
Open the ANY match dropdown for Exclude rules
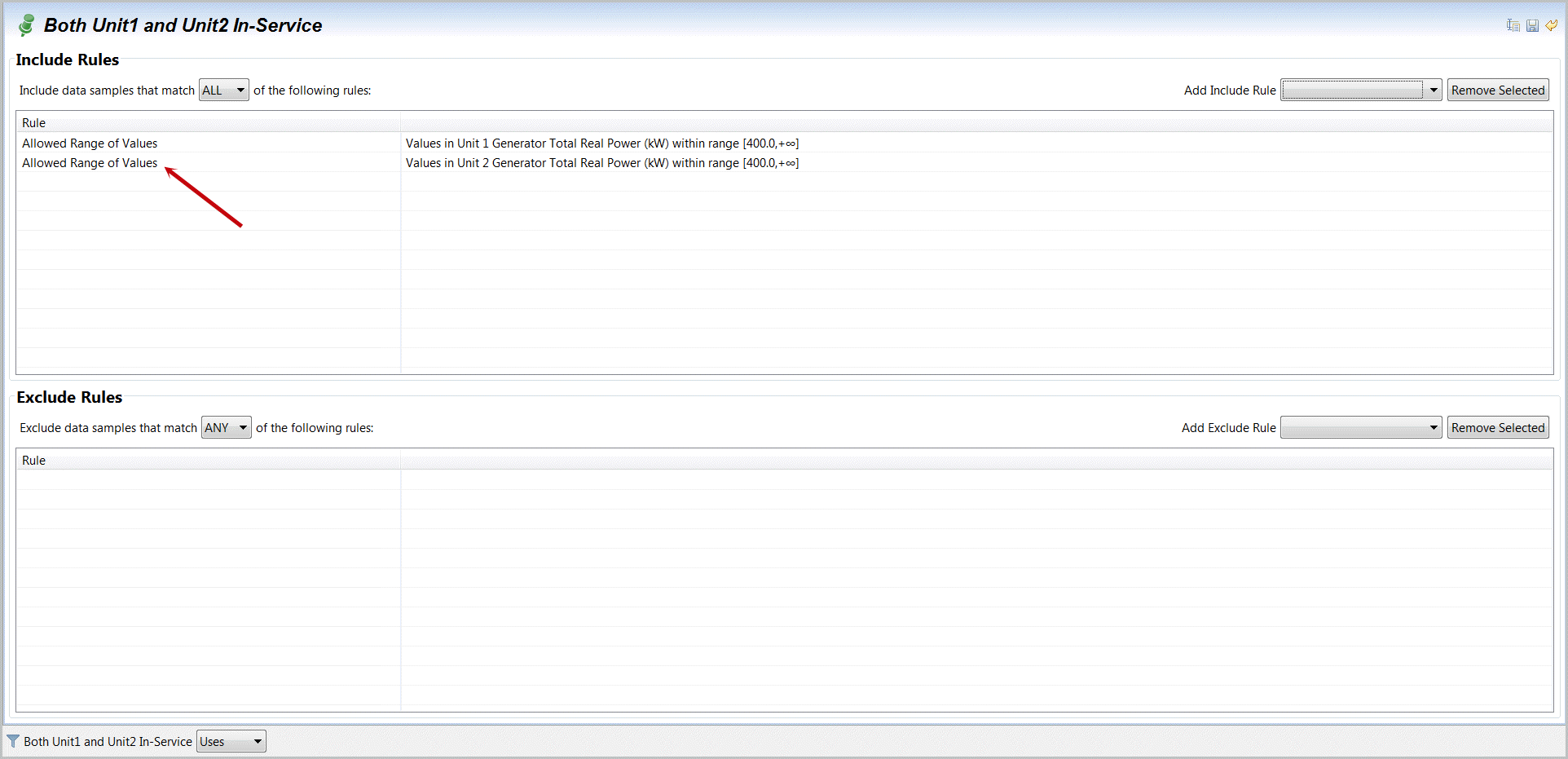pyautogui.click(x=227, y=428)
